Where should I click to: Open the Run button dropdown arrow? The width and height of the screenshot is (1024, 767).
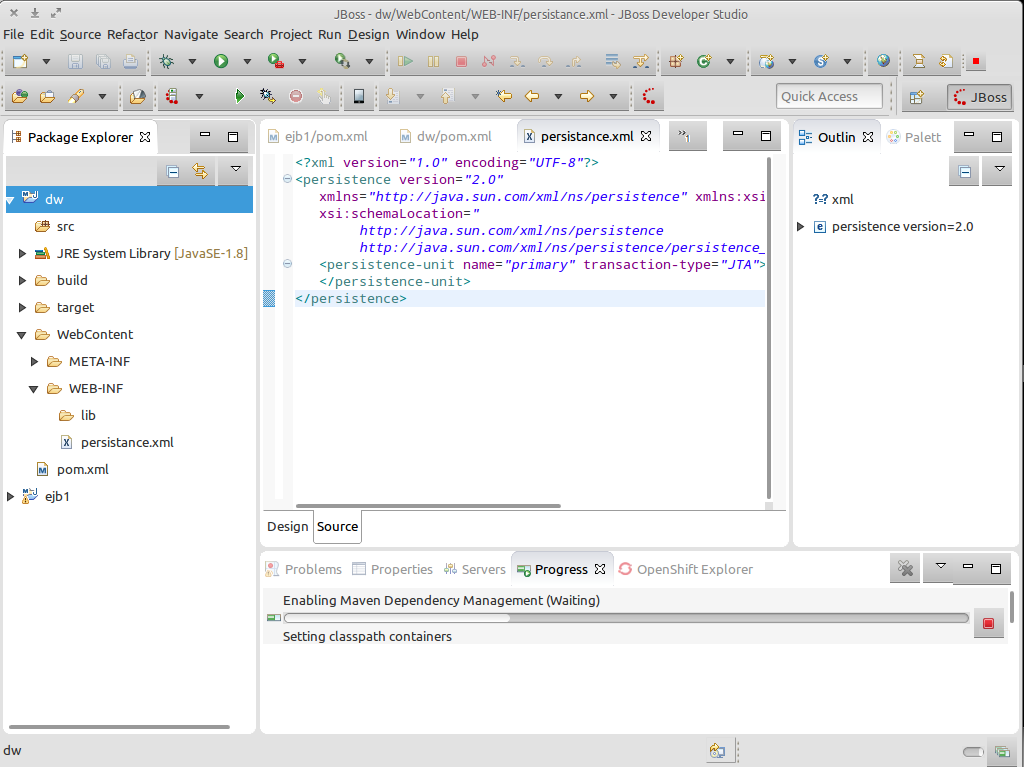[x=246, y=62]
